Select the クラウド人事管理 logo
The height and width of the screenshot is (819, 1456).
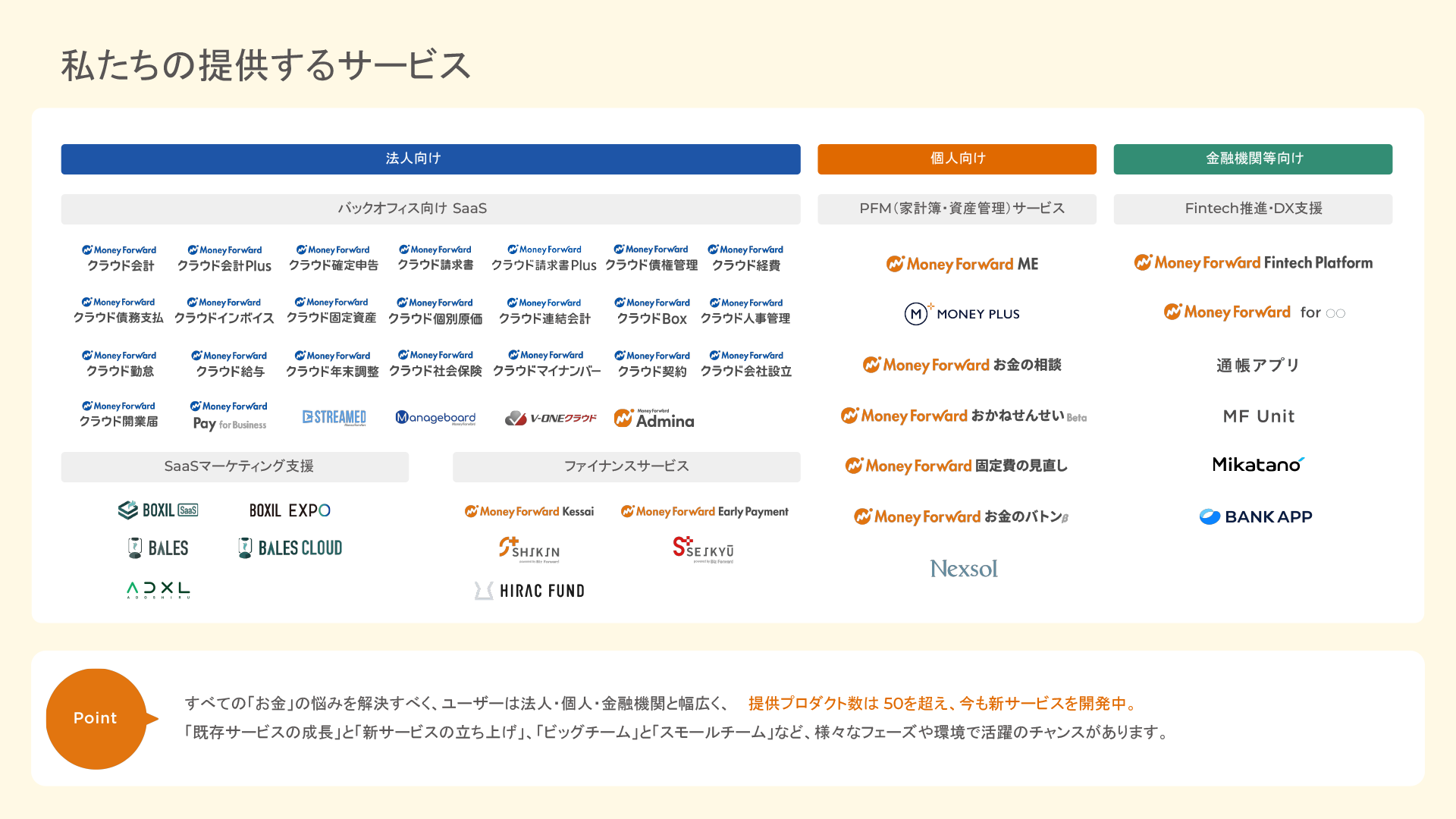point(745,311)
